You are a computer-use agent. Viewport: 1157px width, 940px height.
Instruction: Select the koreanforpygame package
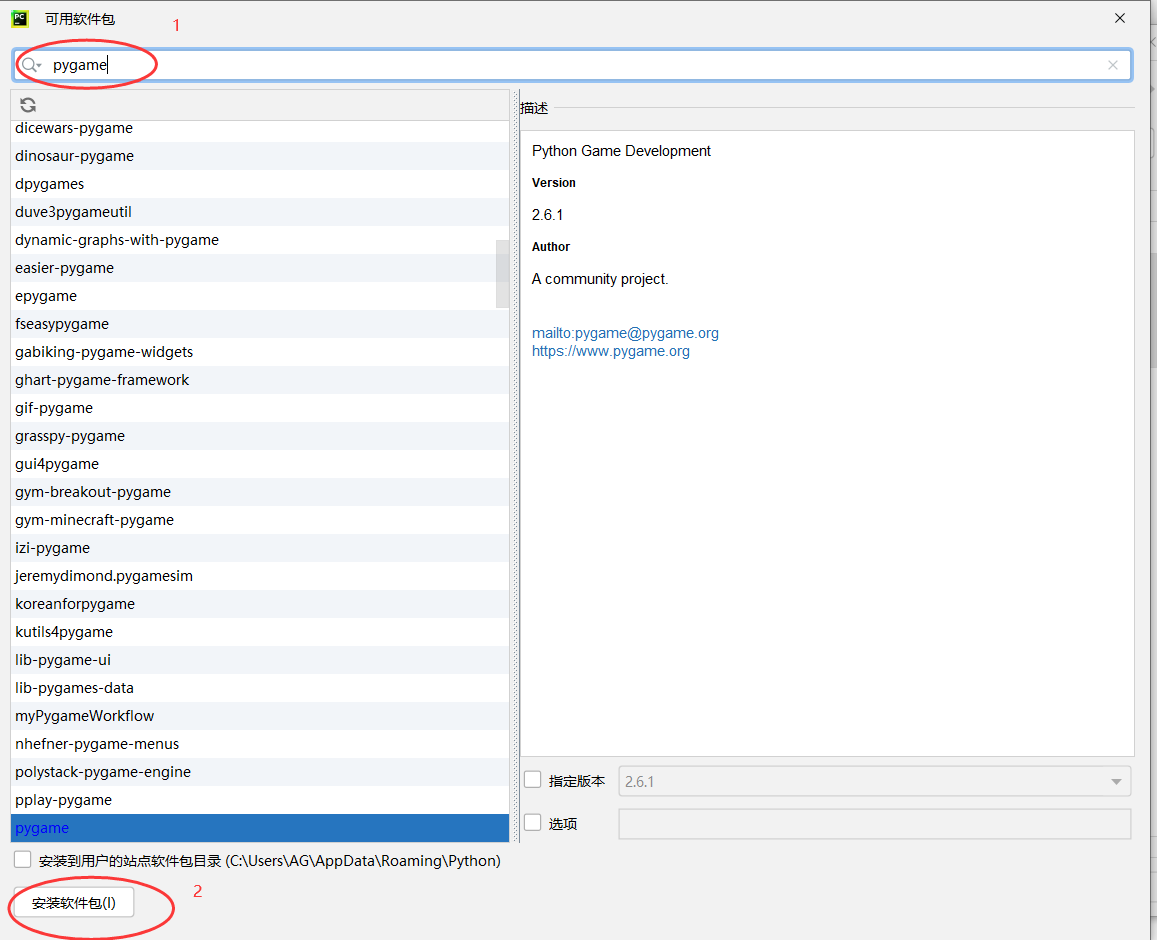pos(260,605)
